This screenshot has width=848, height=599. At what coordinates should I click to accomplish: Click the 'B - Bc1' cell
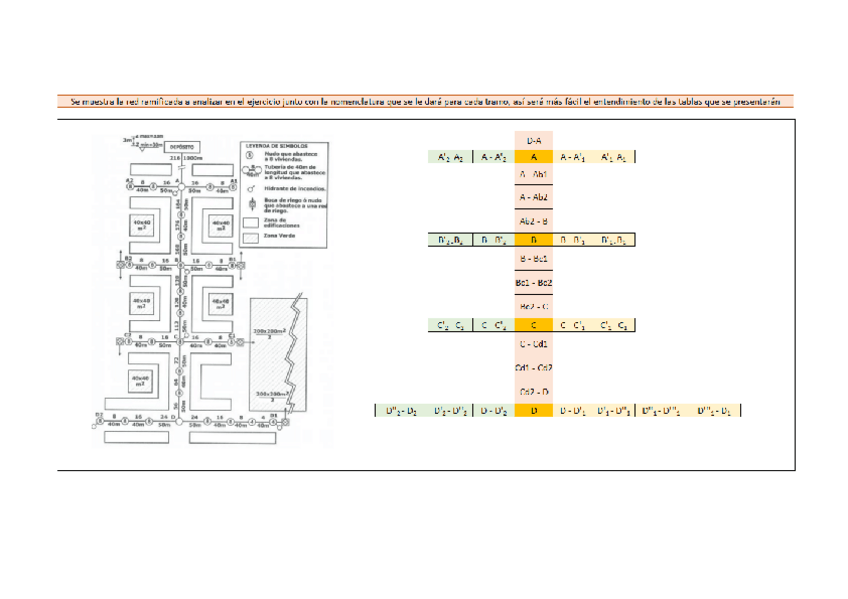point(533,258)
